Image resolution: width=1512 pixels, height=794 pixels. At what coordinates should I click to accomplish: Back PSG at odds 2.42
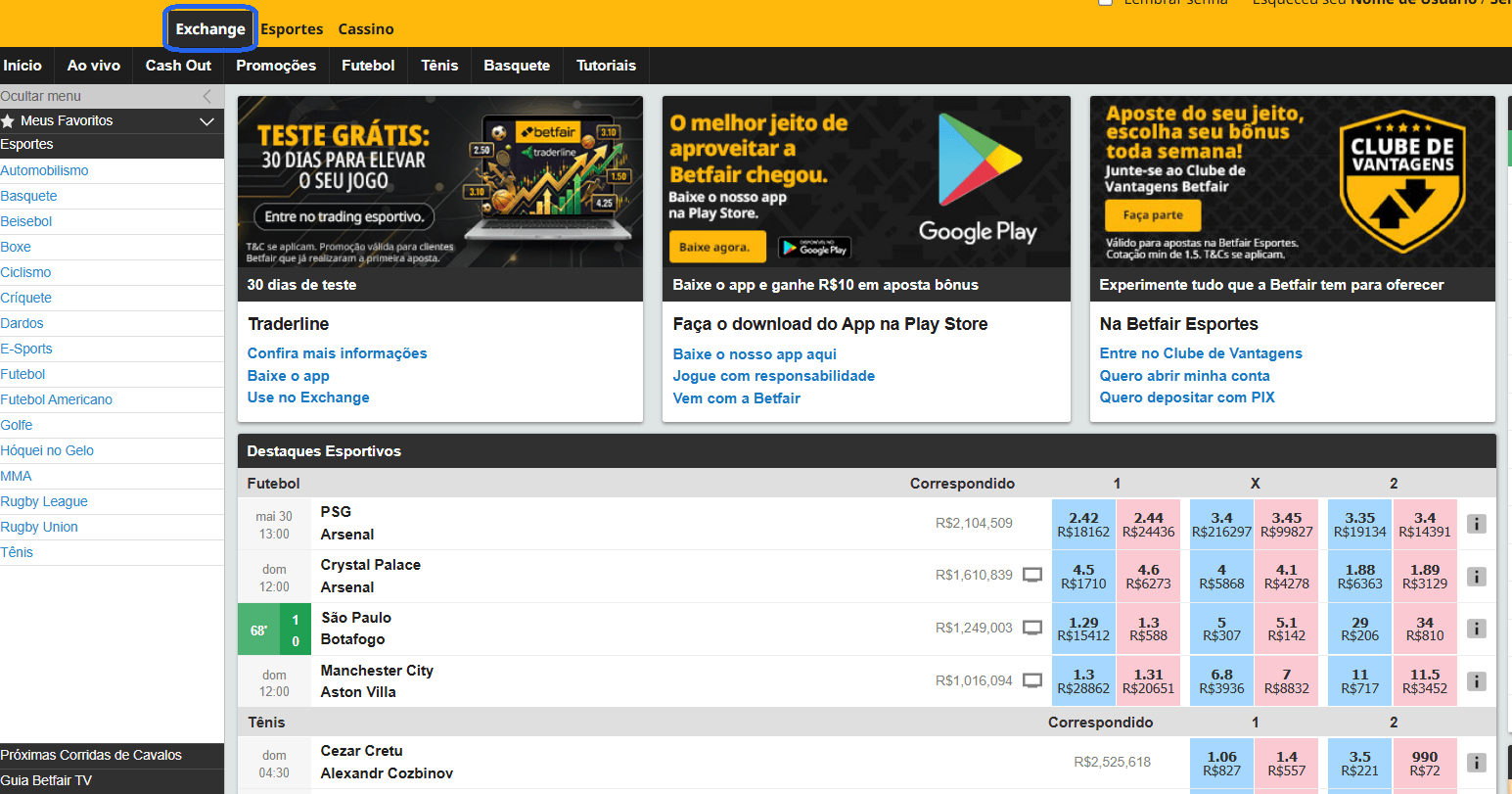click(x=1083, y=524)
